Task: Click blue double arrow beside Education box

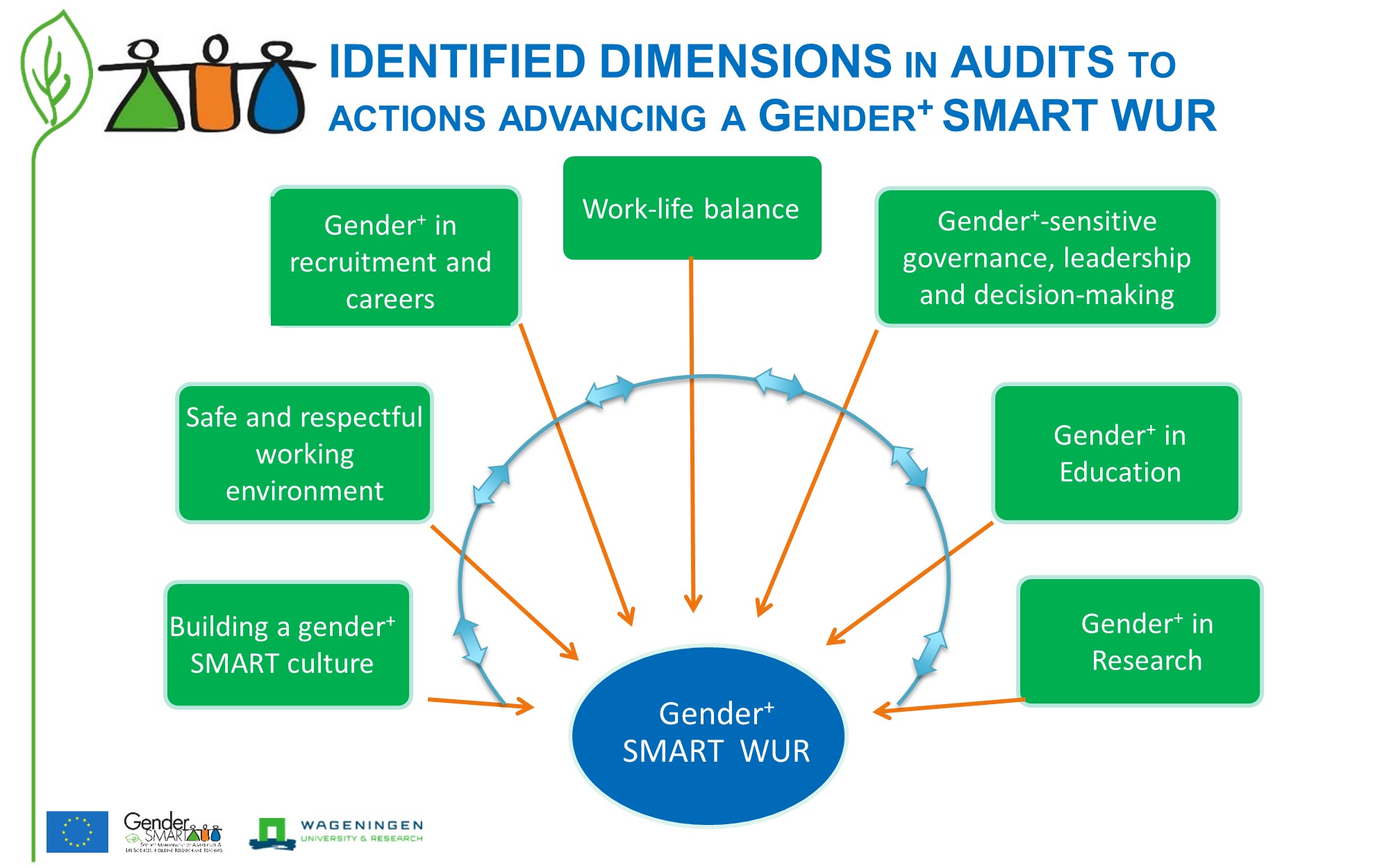Action: [909, 467]
